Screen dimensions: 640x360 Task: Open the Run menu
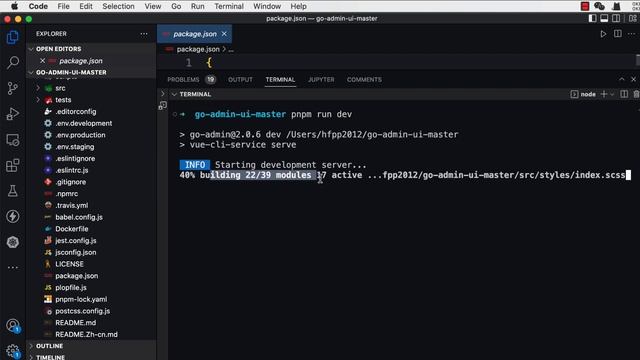point(198,6)
